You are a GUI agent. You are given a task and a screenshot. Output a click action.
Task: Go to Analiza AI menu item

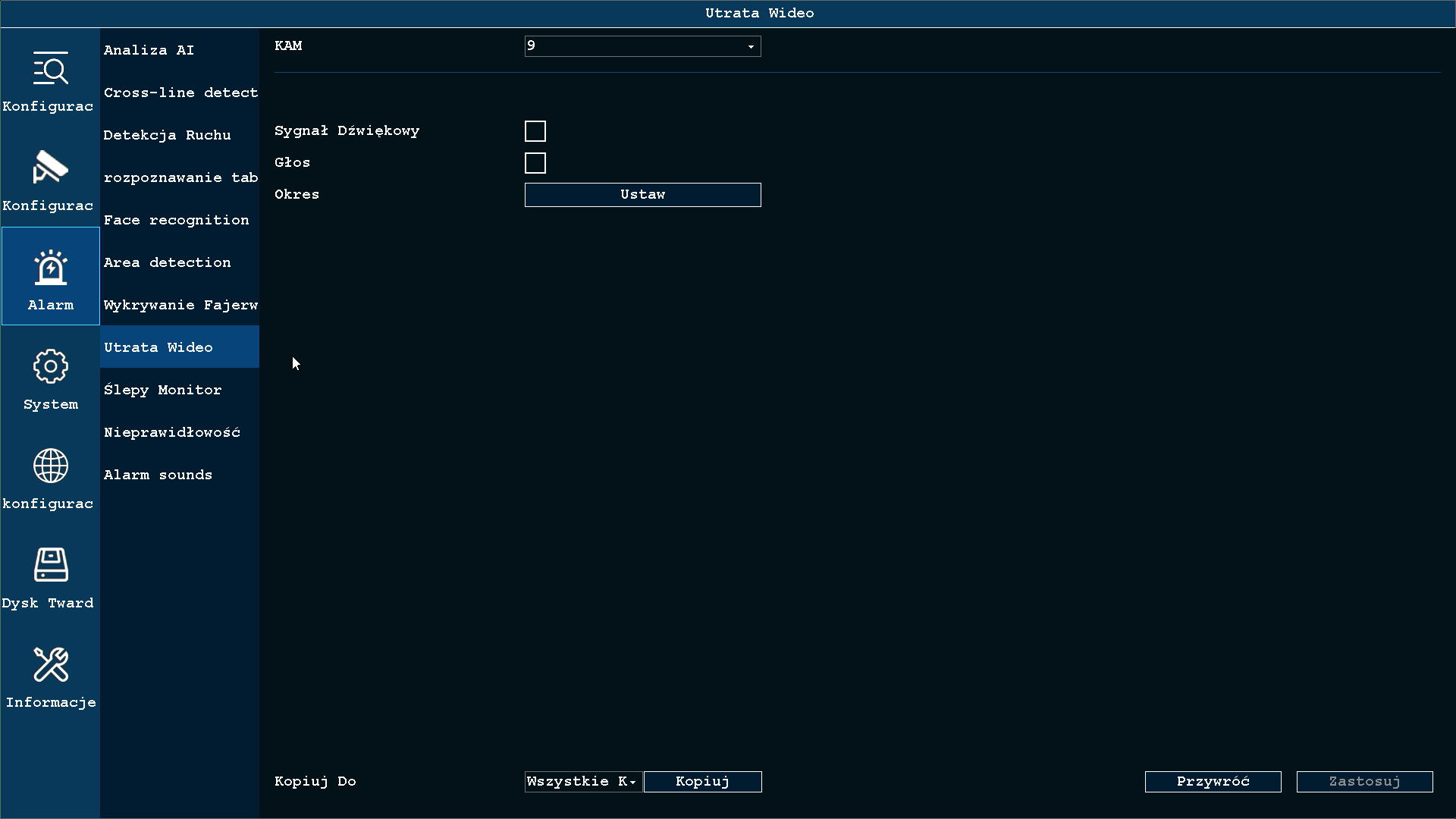pos(180,50)
